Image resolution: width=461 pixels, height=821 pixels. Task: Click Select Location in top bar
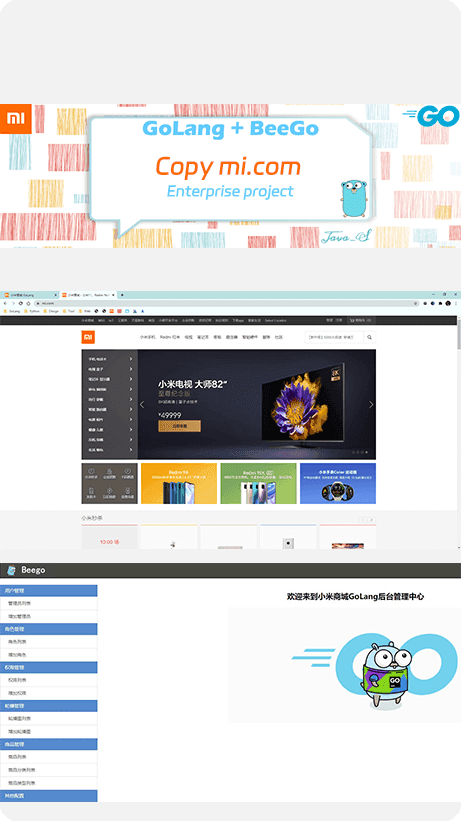[x=276, y=320]
